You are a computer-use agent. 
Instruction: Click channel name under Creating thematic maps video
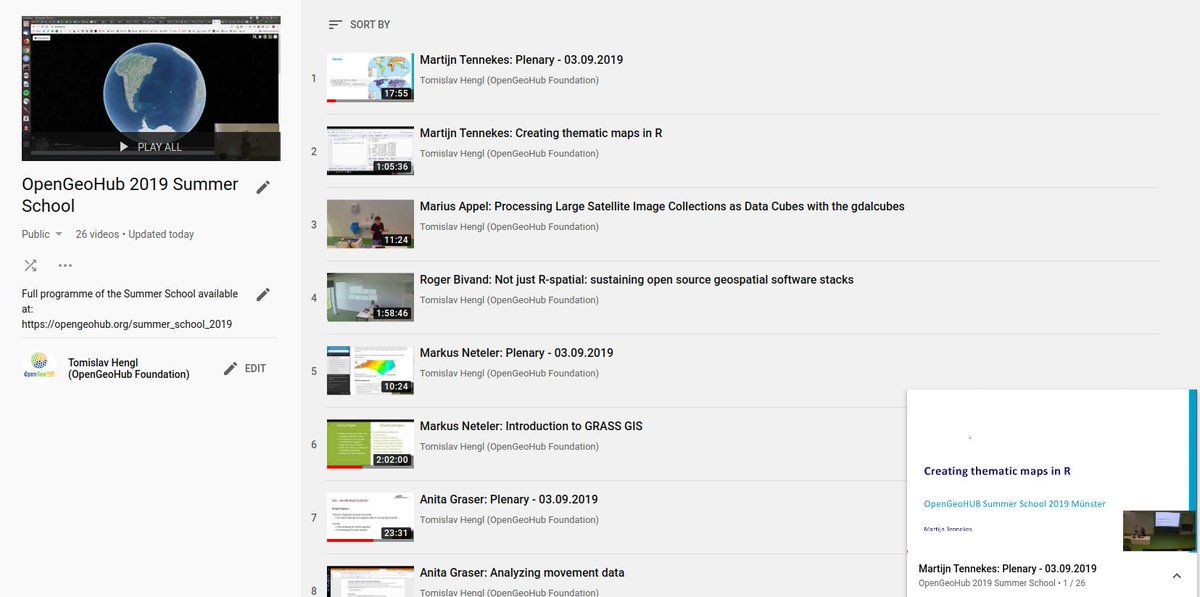(x=509, y=153)
